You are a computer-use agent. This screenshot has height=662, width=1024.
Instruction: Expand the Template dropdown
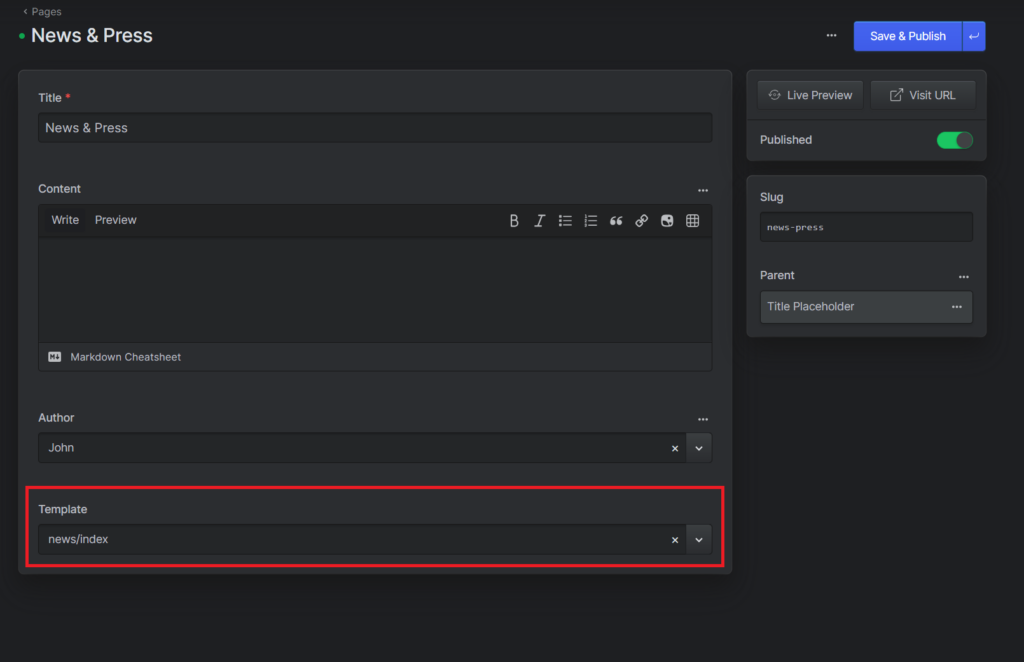(x=699, y=540)
